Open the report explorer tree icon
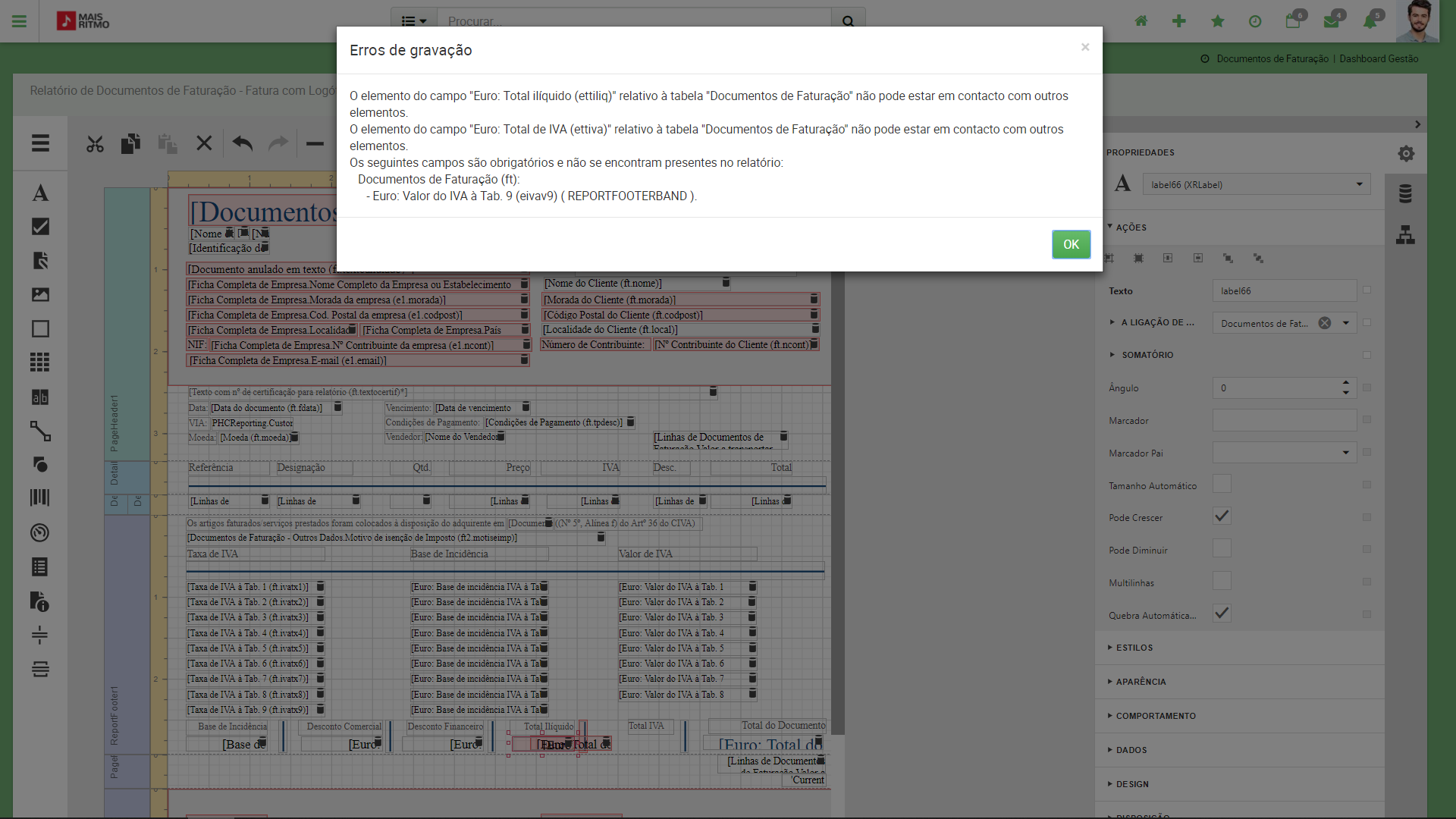Image resolution: width=1456 pixels, height=819 pixels. tap(1405, 235)
